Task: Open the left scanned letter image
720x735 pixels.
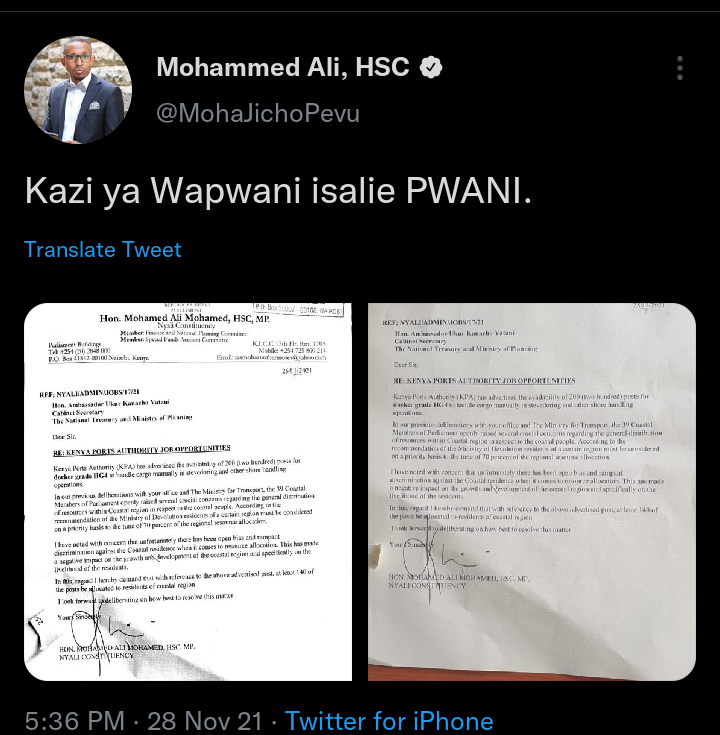Action: (188, 492)
